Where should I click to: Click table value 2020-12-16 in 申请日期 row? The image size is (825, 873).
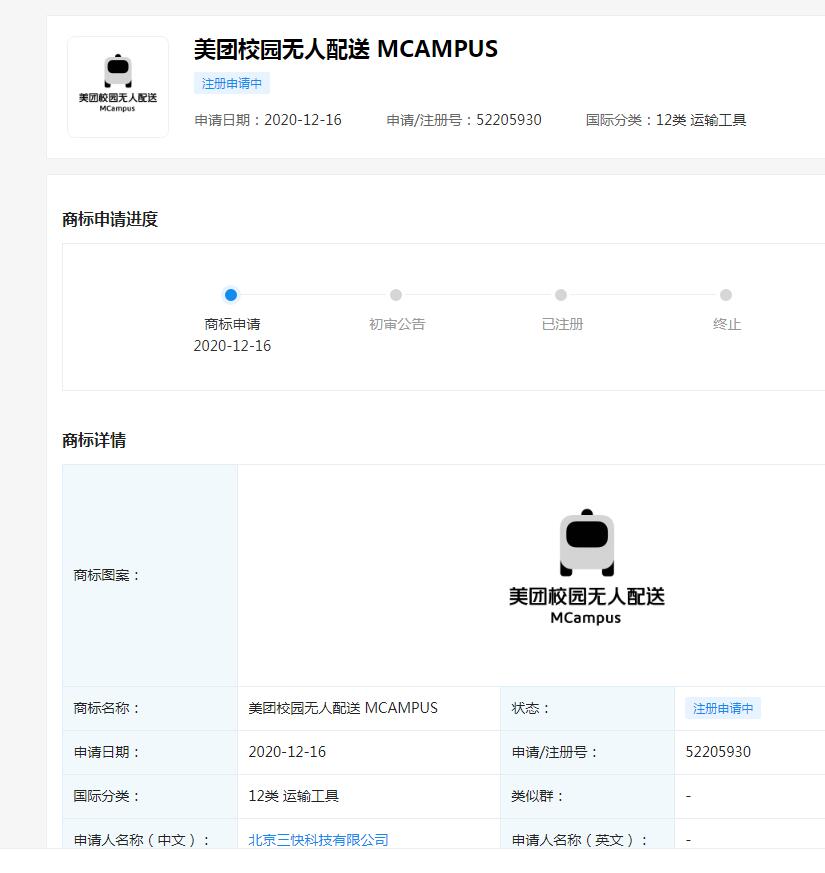287,752
